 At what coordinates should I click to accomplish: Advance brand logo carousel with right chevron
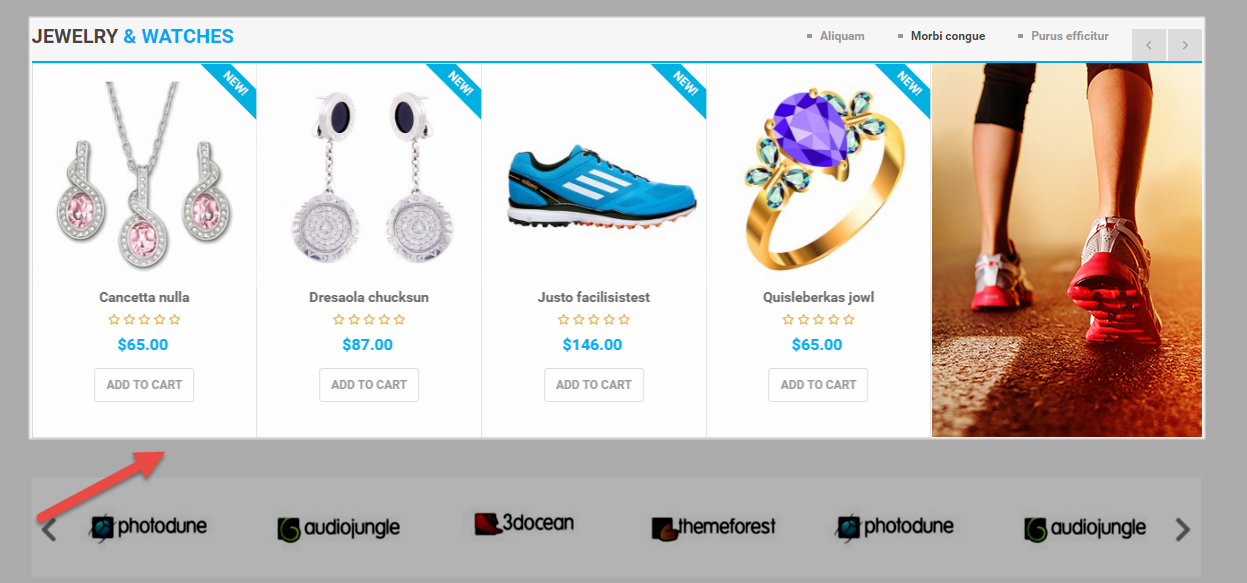[1183, 529]
